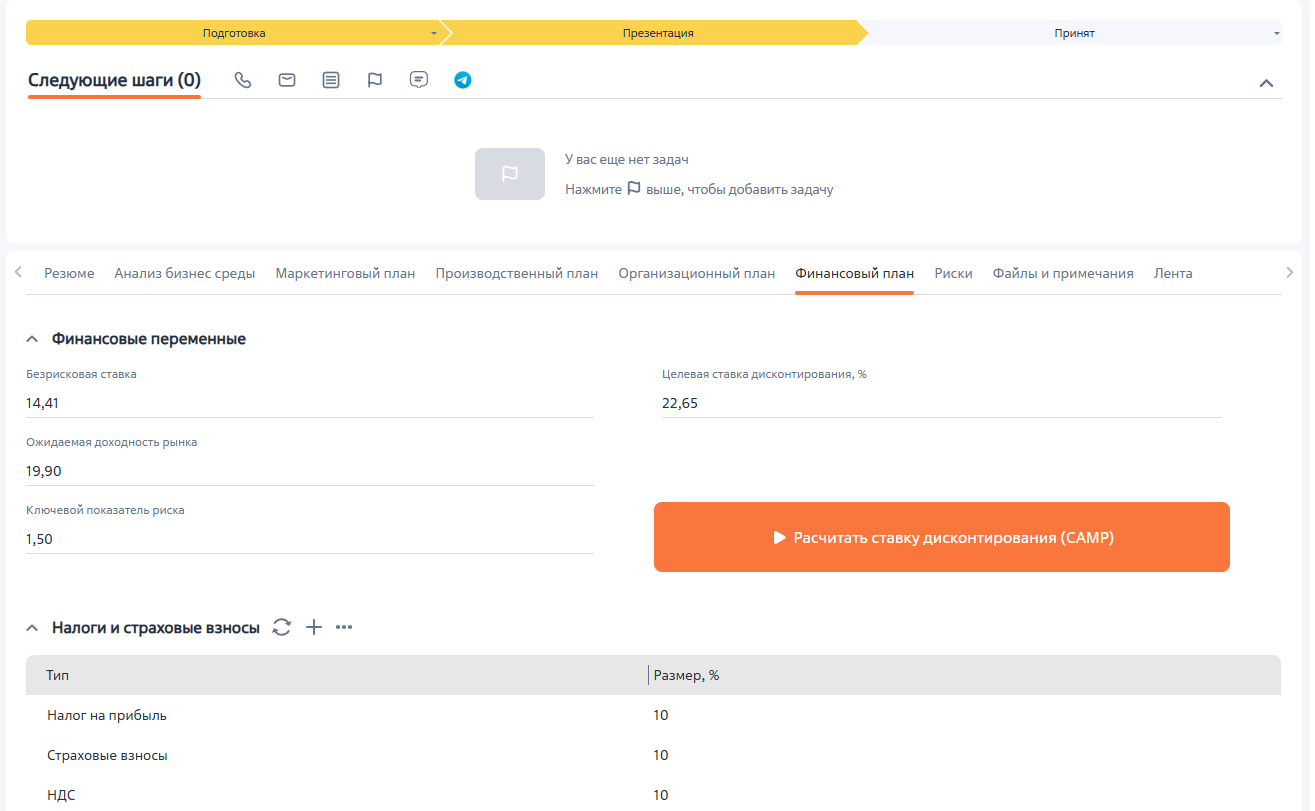Select Налог на прибыль row
This screenshot has width=1315, height=811.
coord(653,715)
